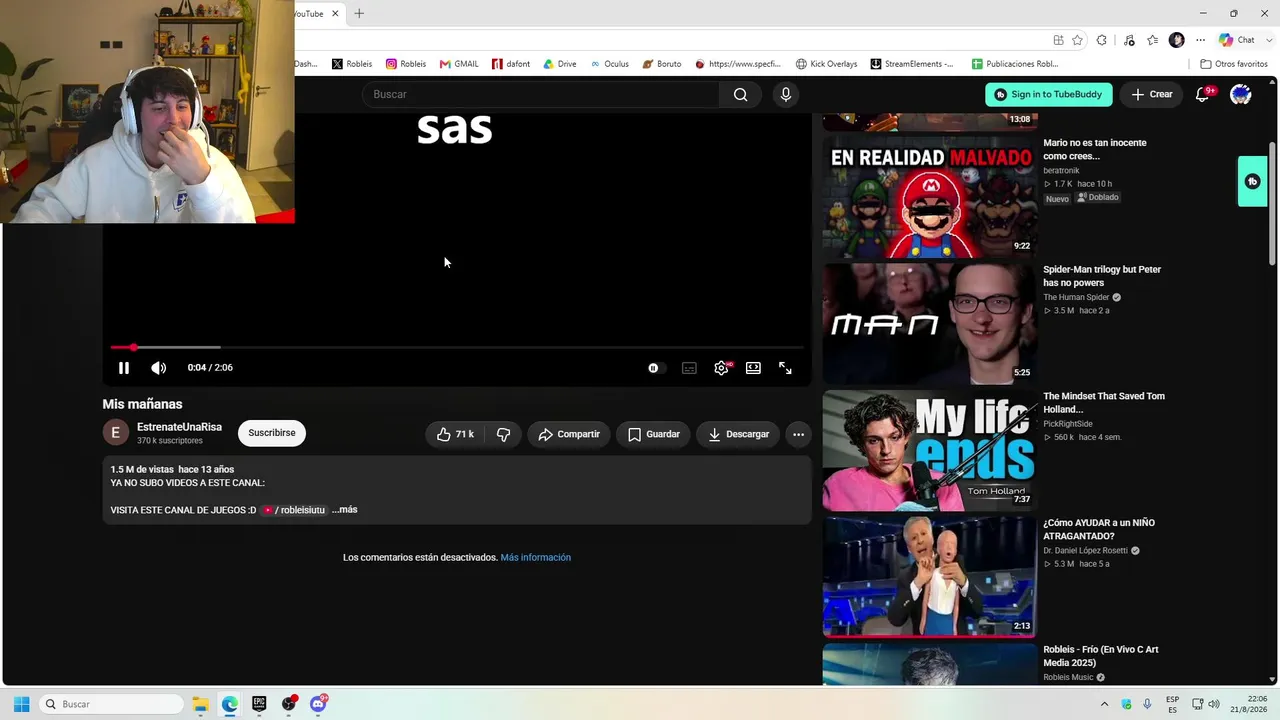The image size is (1280, 720).
Task: Open EstrenateUnaRisa channel name link
Action: click(x=179, y=427)
